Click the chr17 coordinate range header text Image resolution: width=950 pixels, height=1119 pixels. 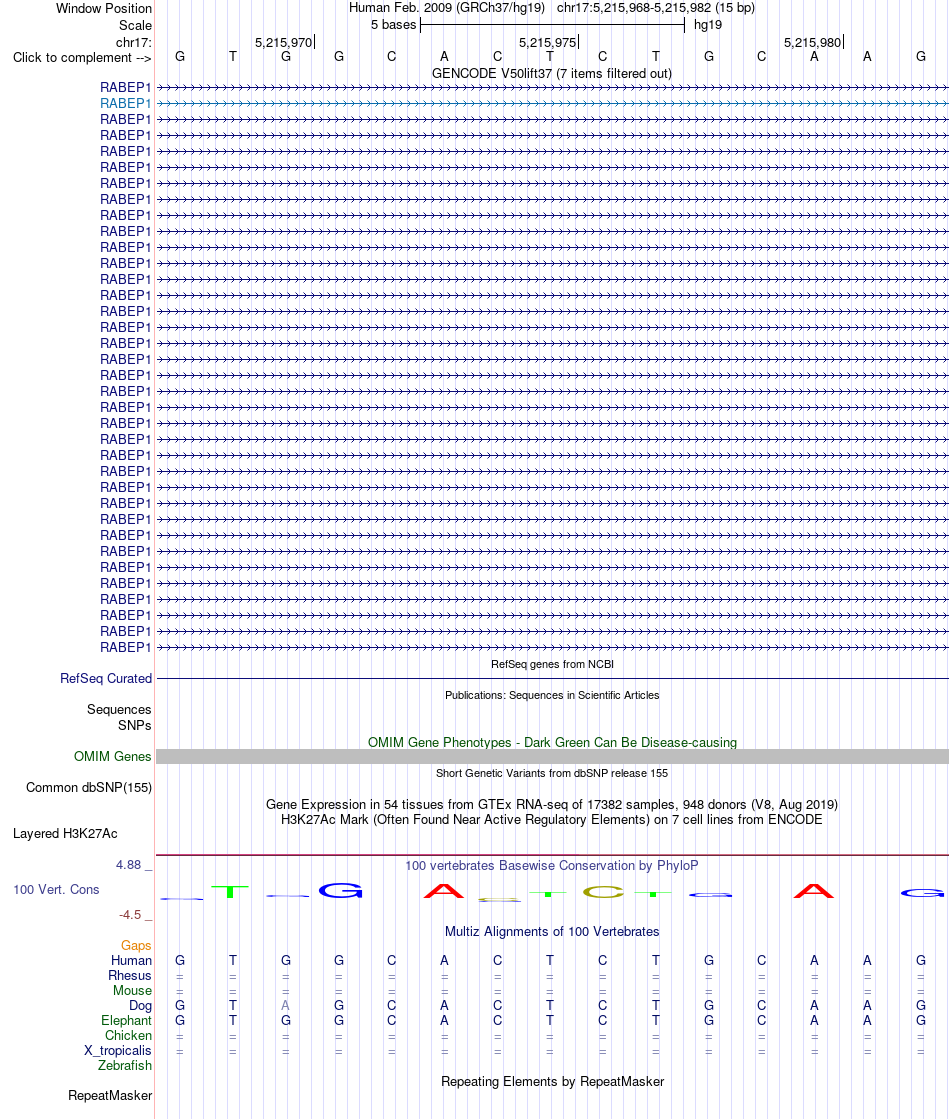coord(655,8)
